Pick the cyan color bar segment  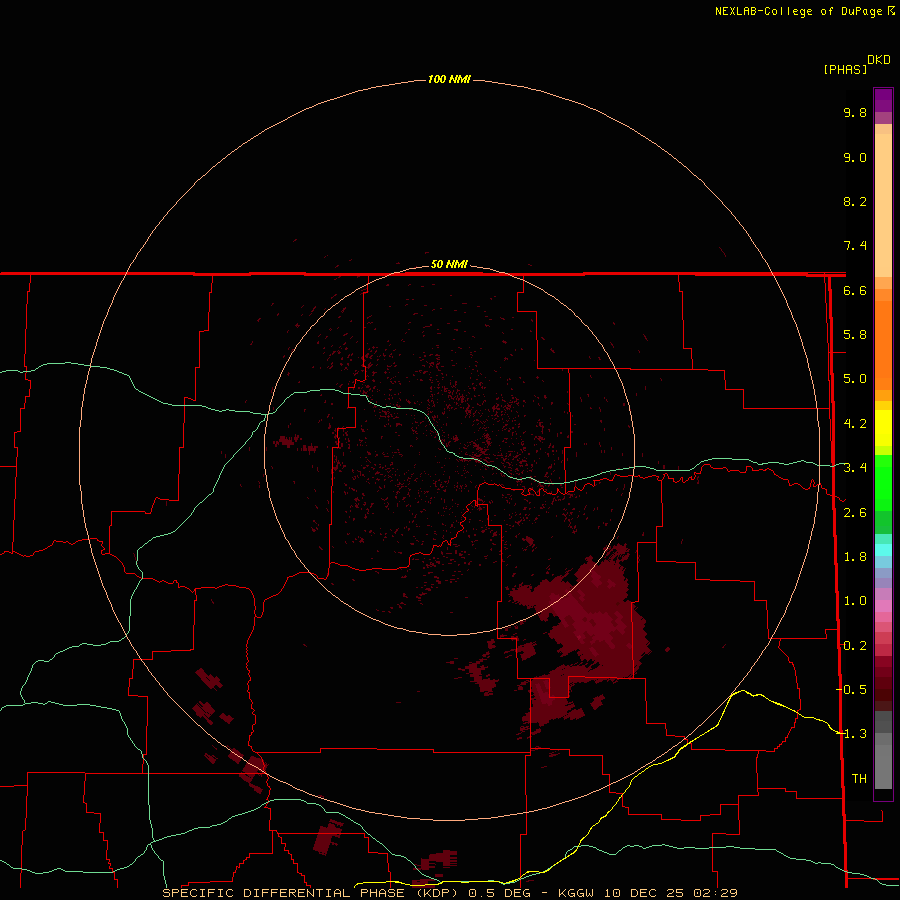click(x=883, y=550)
